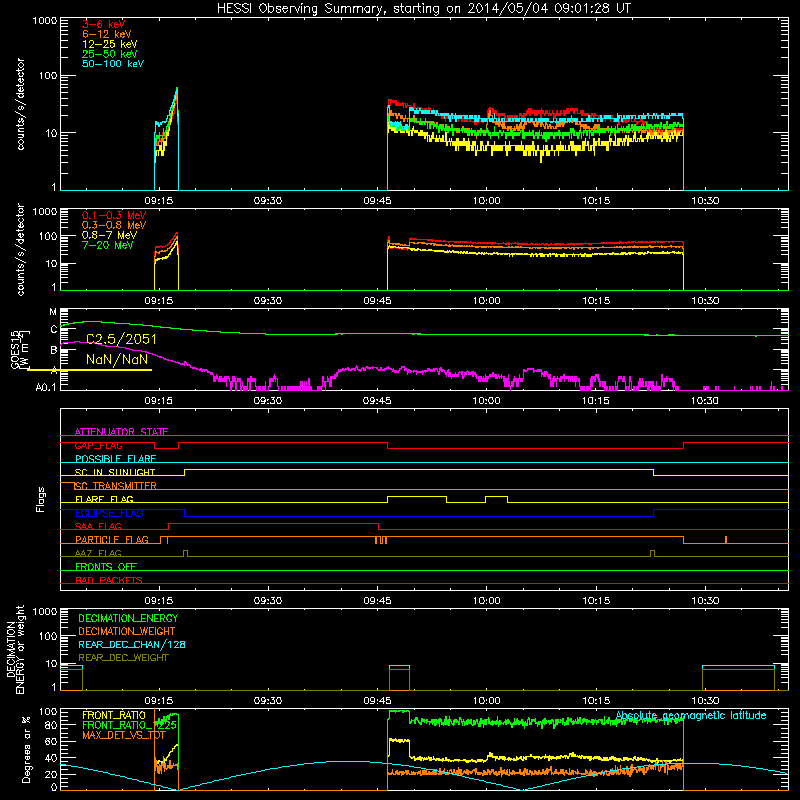
Task: Click the early count spike near 09:17
Action: (x=167, y=139)
